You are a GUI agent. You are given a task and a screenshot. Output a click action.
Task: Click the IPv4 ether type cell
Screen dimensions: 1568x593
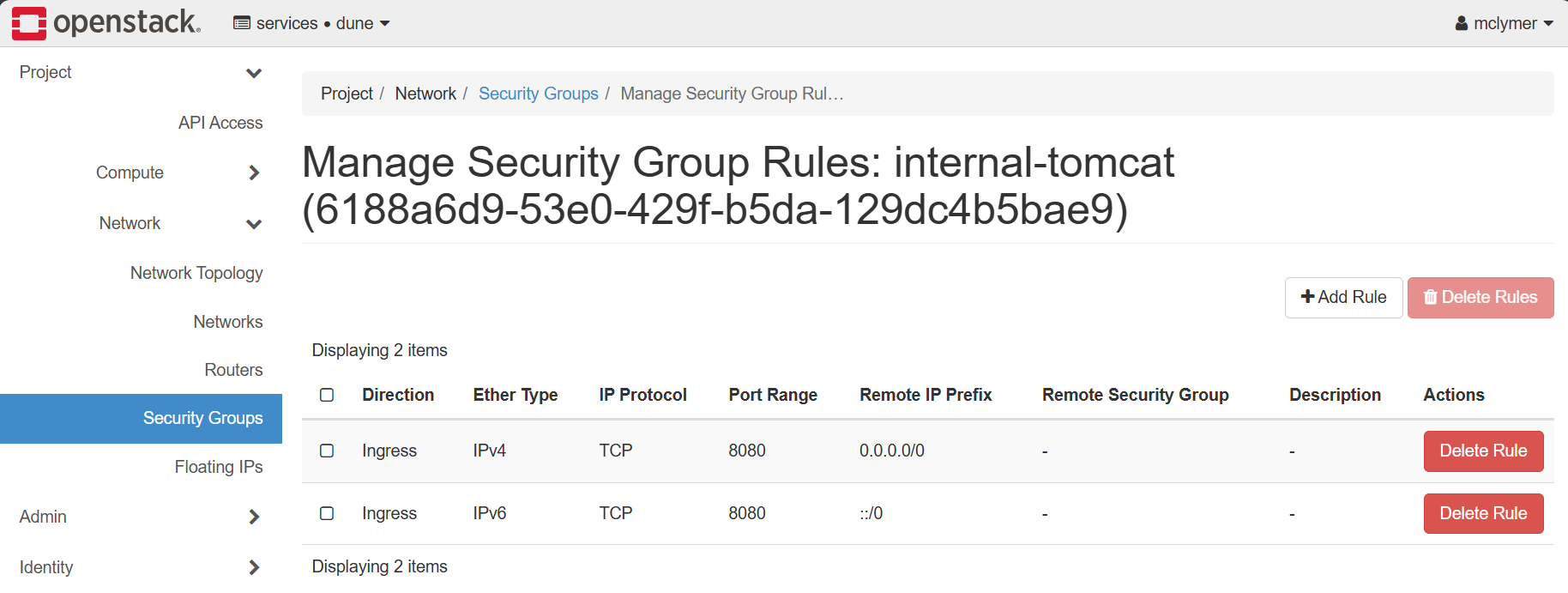pos(489,451)
